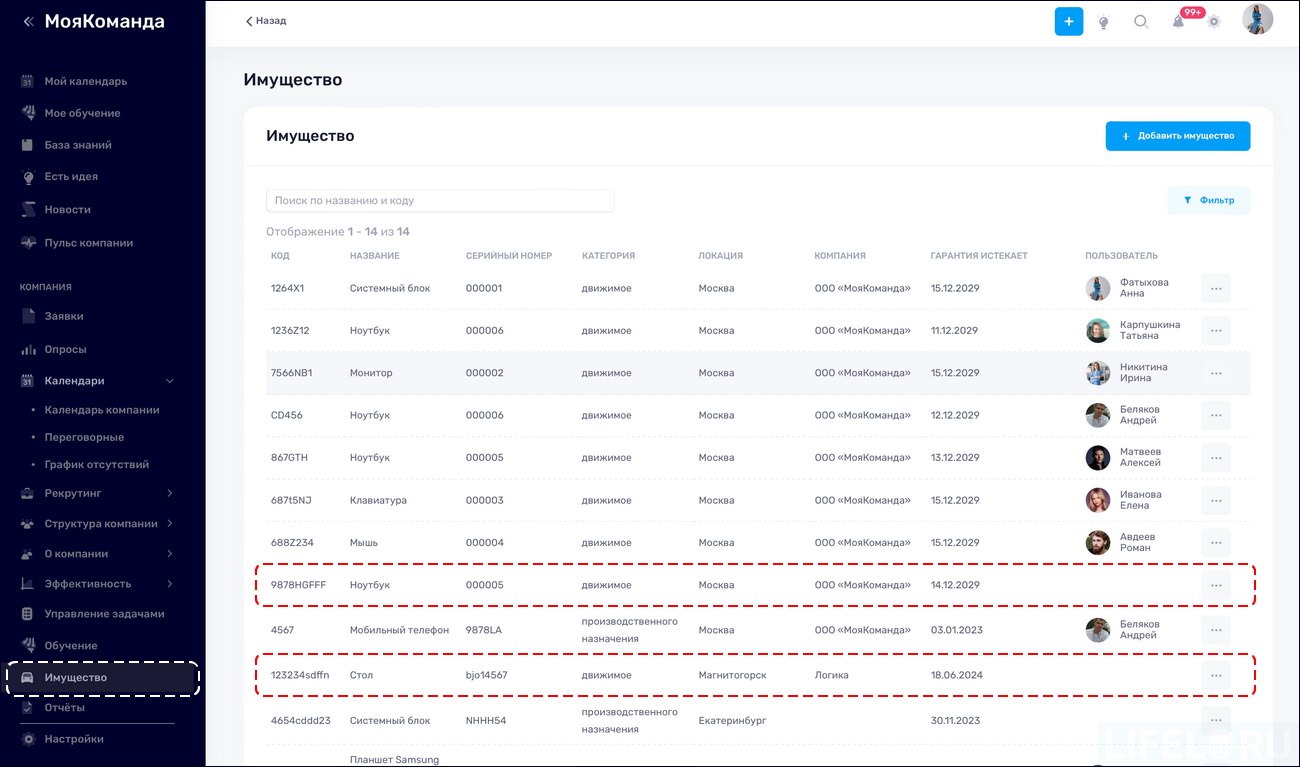The height and width of the screenshot is (768, 1300).
Task: Click the gear settings icon in header
Action: (x=1214, y=20)
